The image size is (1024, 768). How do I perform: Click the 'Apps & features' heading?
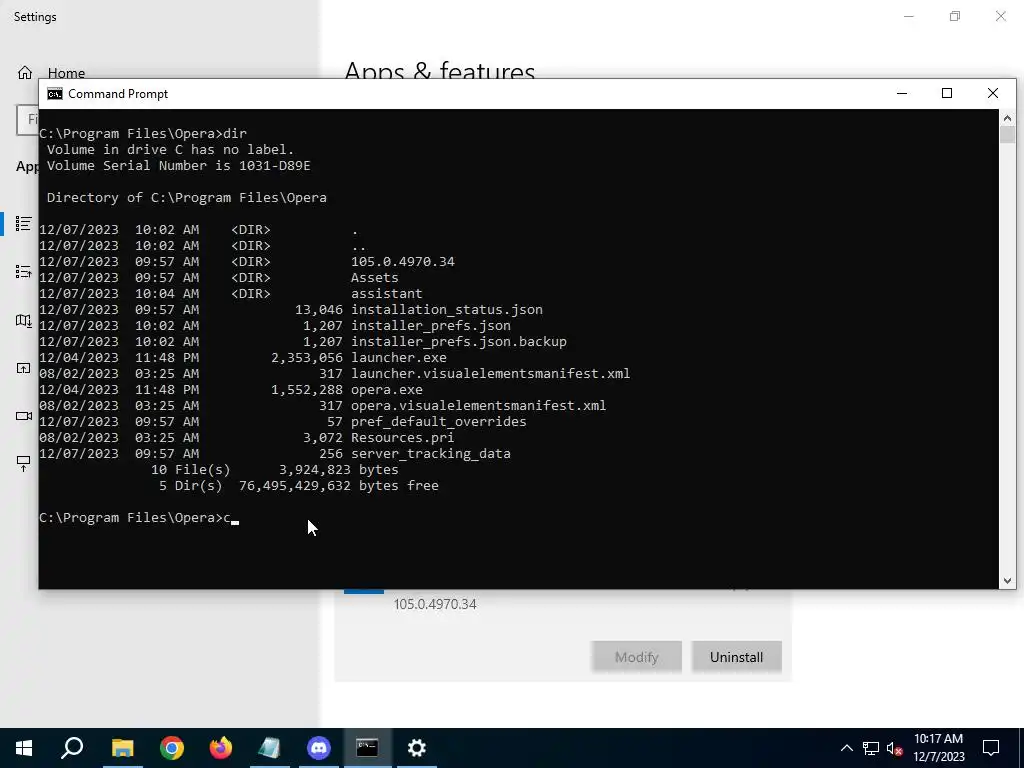(440, 70)
